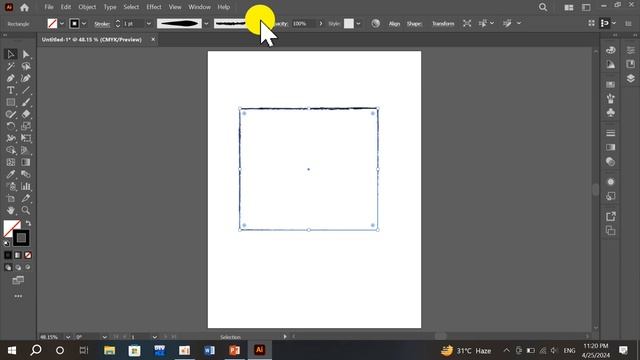Select the Column Graph tool
This screenshot has height=360, width=640.
[26, 187]
